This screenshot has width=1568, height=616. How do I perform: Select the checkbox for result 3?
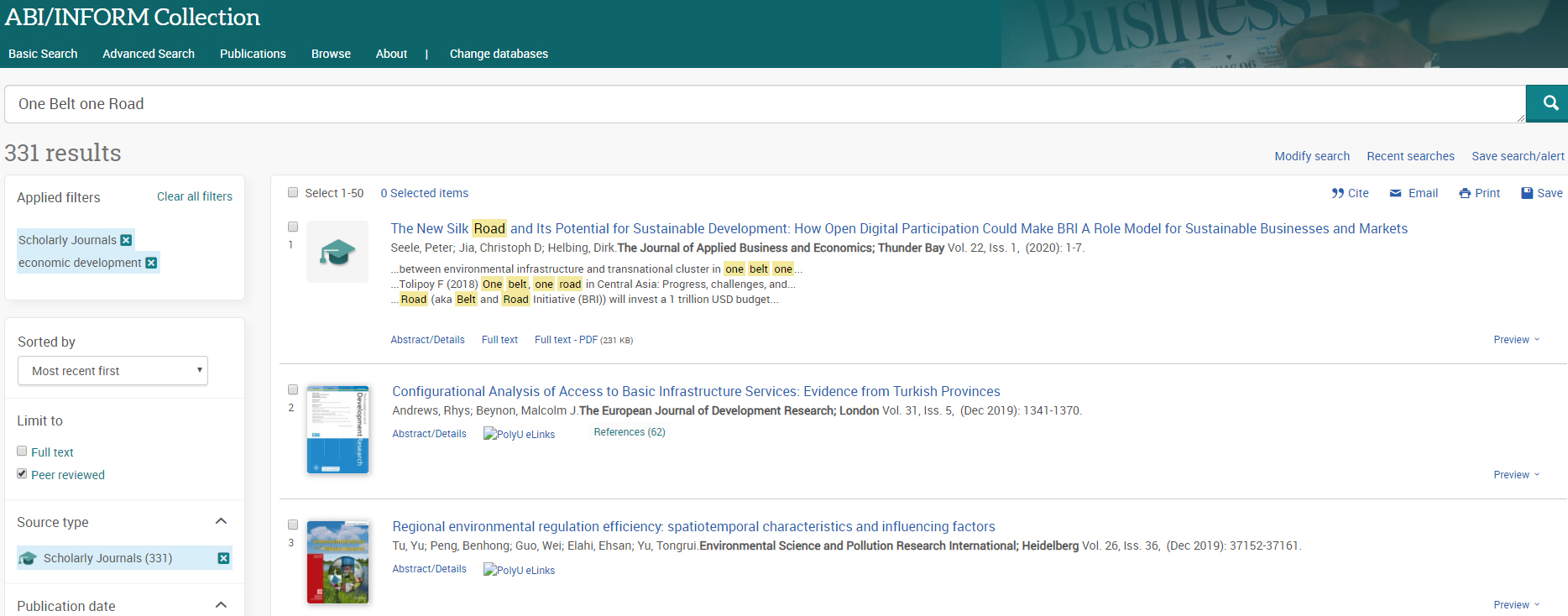coord(293,525)
